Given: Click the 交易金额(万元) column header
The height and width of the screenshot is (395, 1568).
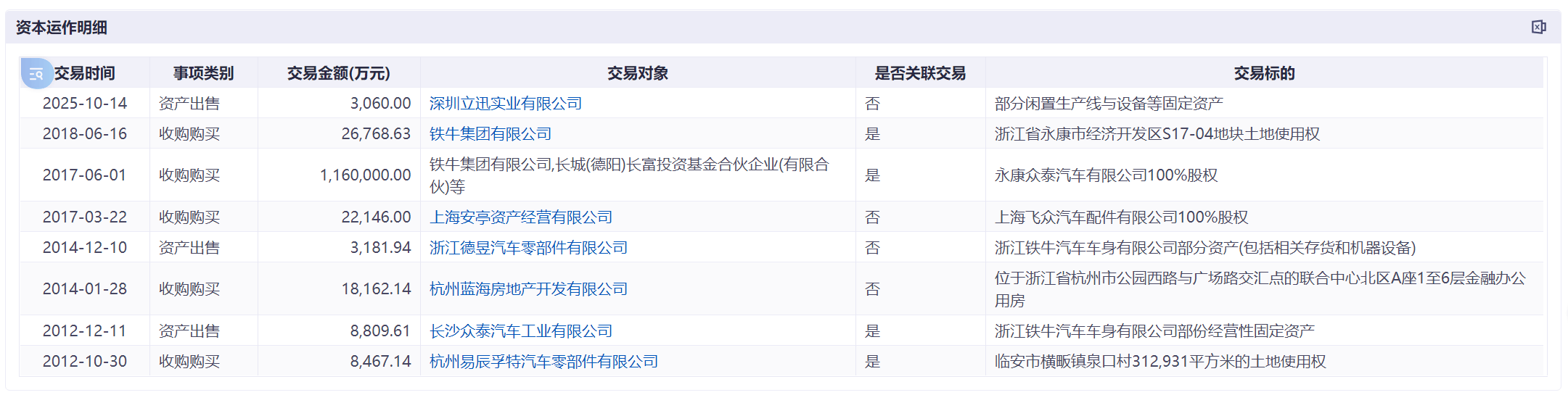Looking at the screenshot, I should click(x=339, y=73).
